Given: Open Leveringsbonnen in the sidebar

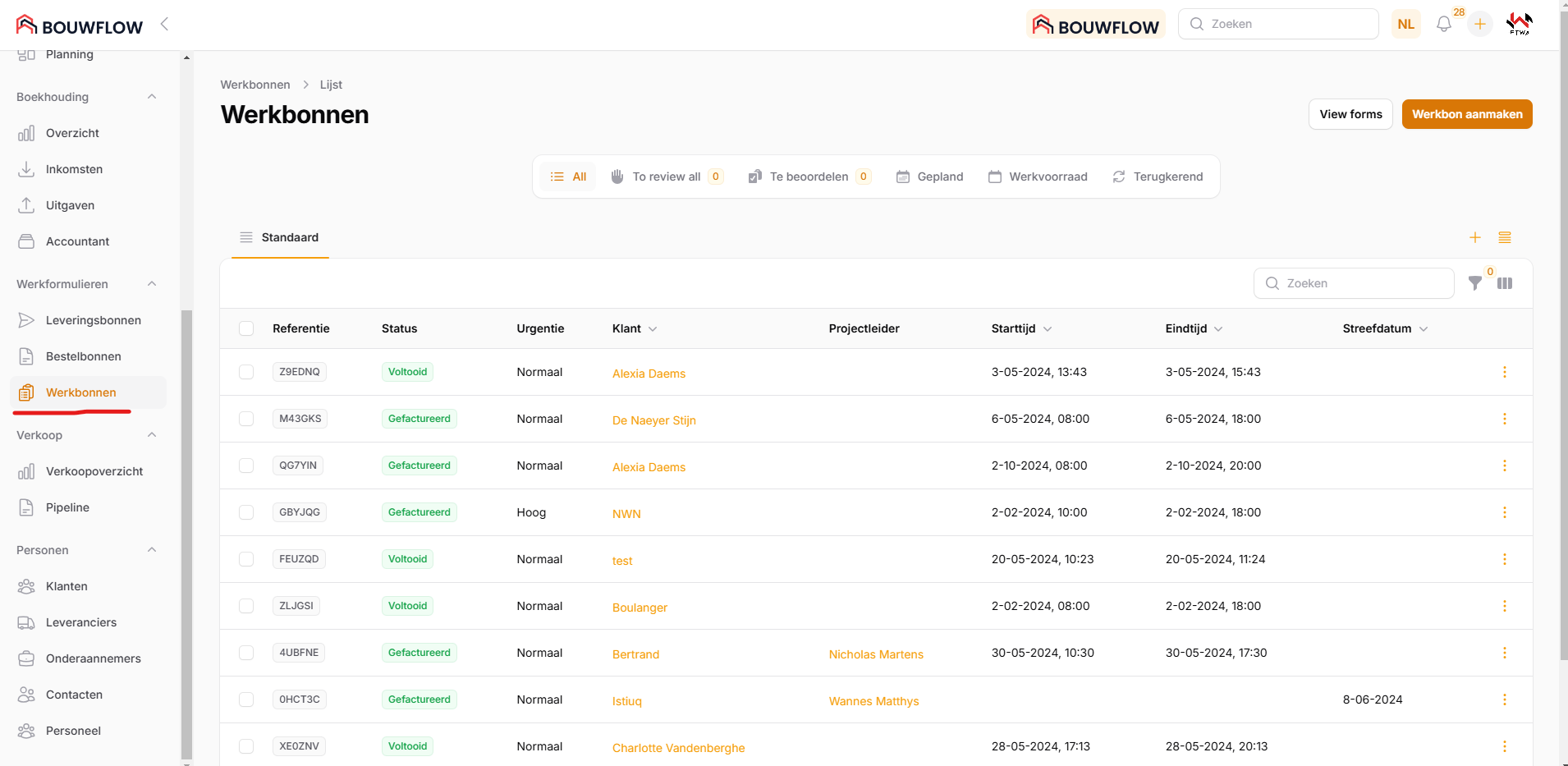Looking at the screenshot, I should pos(93,320).
